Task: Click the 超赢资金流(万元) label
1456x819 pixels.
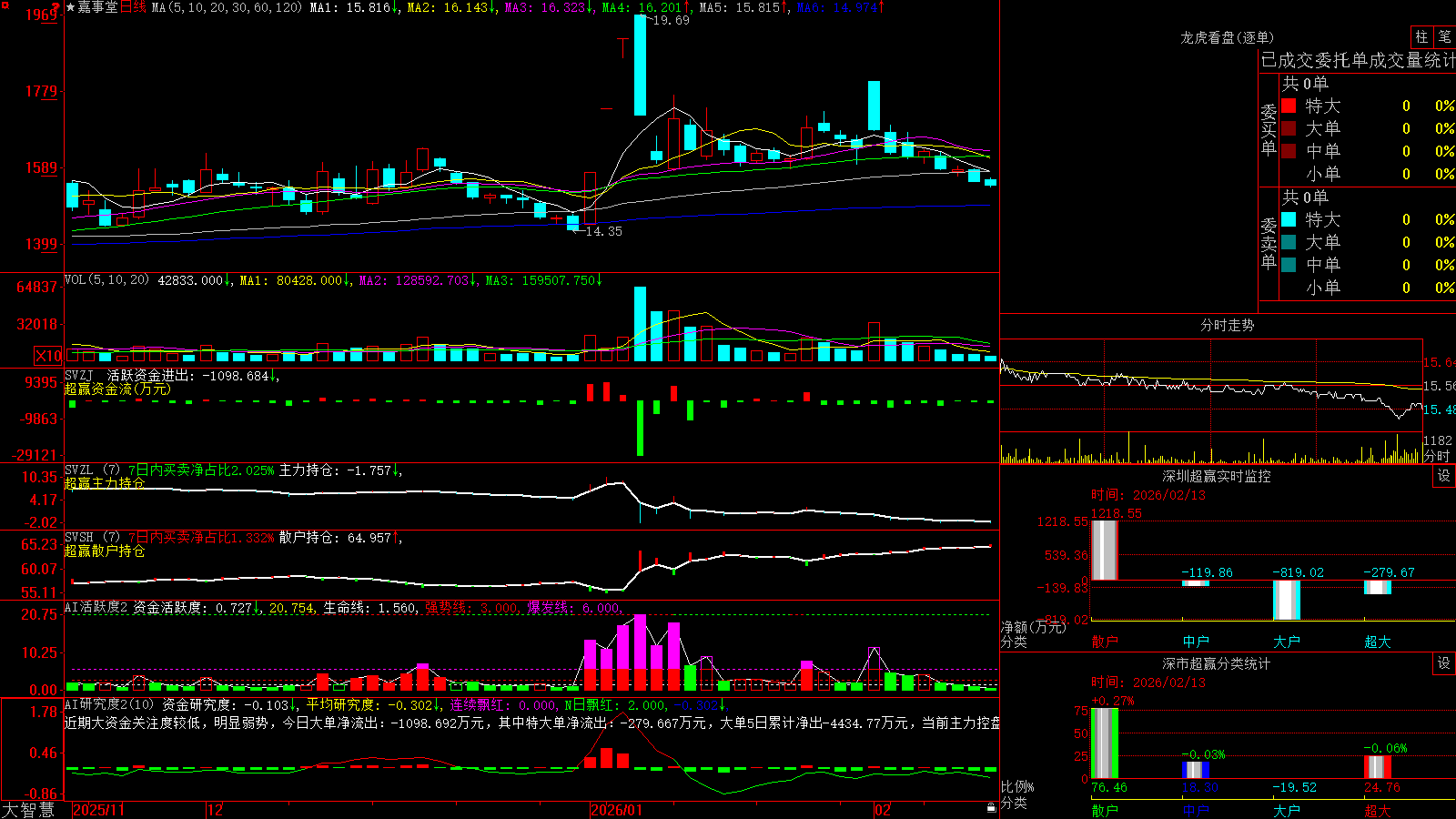Action: click(x=117, y=389)
